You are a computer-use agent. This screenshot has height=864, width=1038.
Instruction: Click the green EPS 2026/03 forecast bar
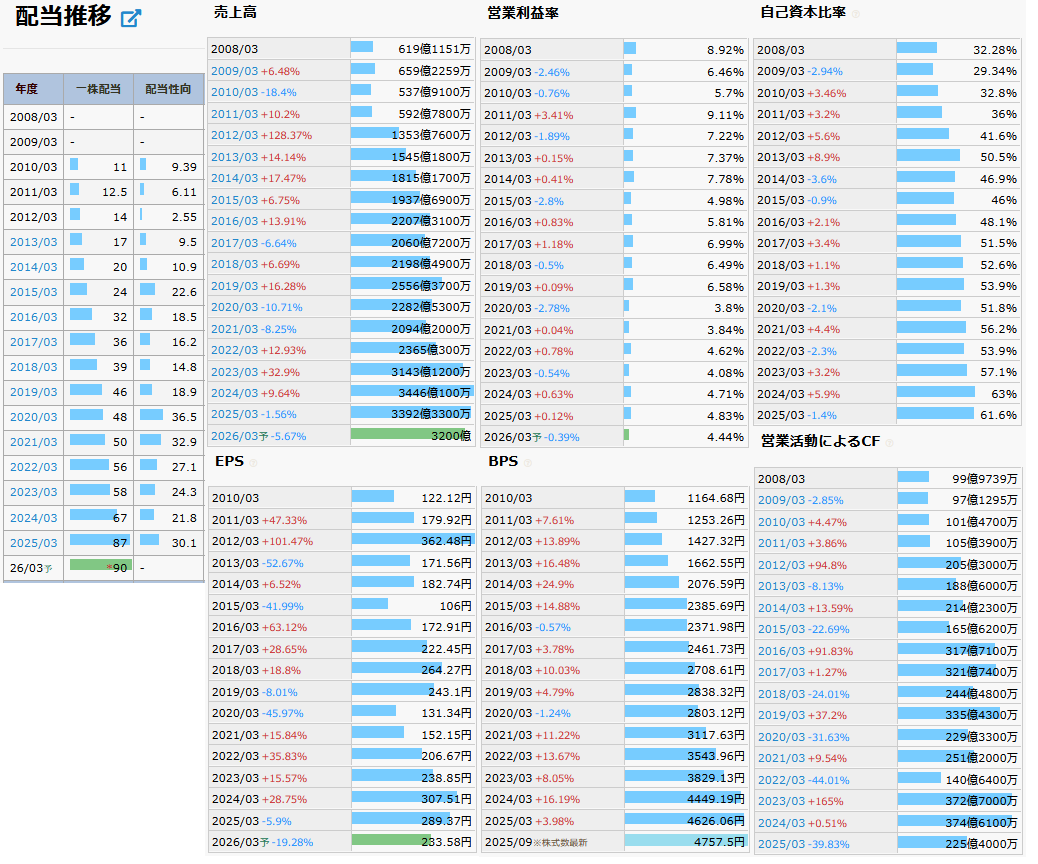point(391,841)
